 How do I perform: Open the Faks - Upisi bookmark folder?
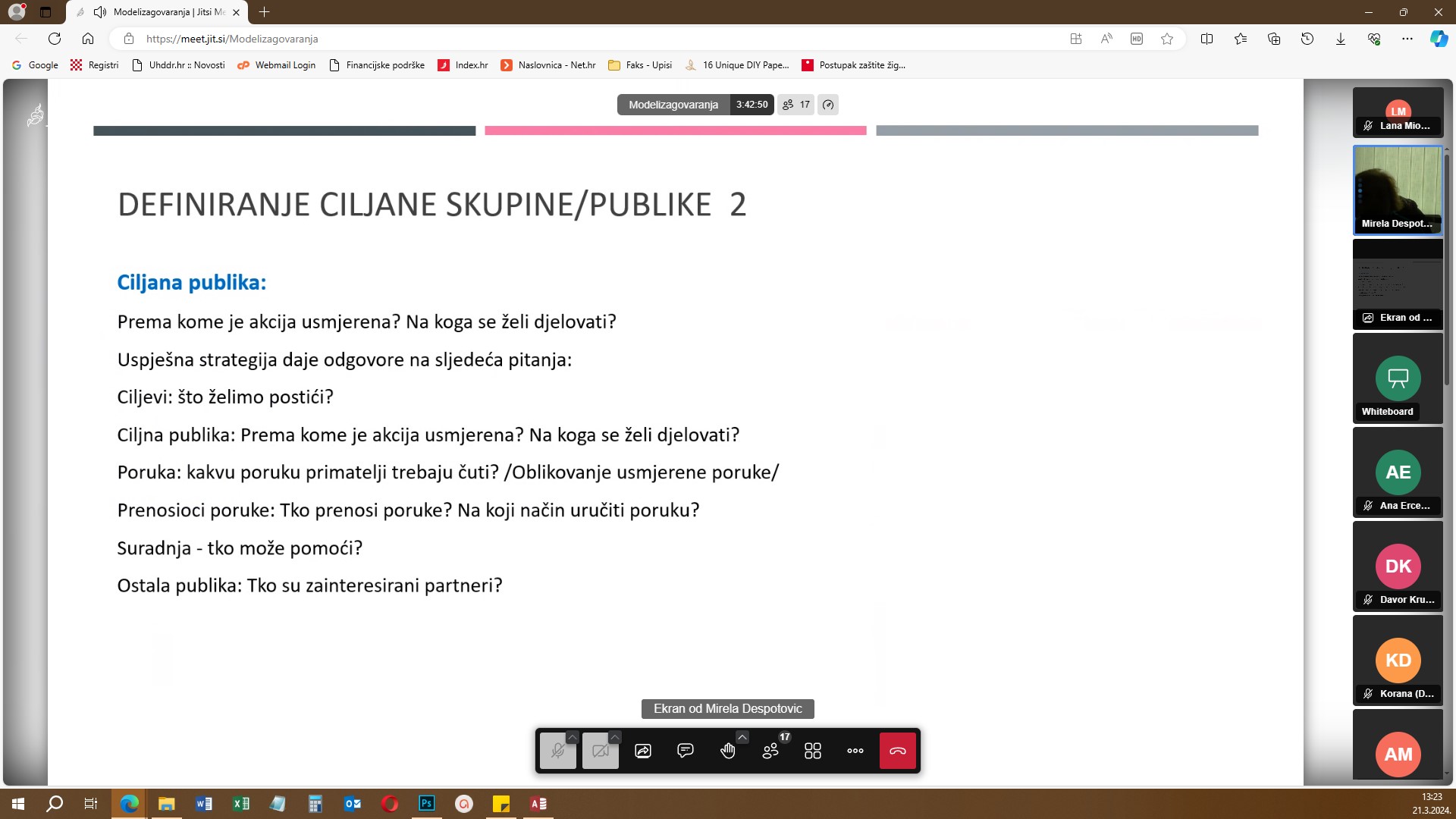click(x=641, y=65)
